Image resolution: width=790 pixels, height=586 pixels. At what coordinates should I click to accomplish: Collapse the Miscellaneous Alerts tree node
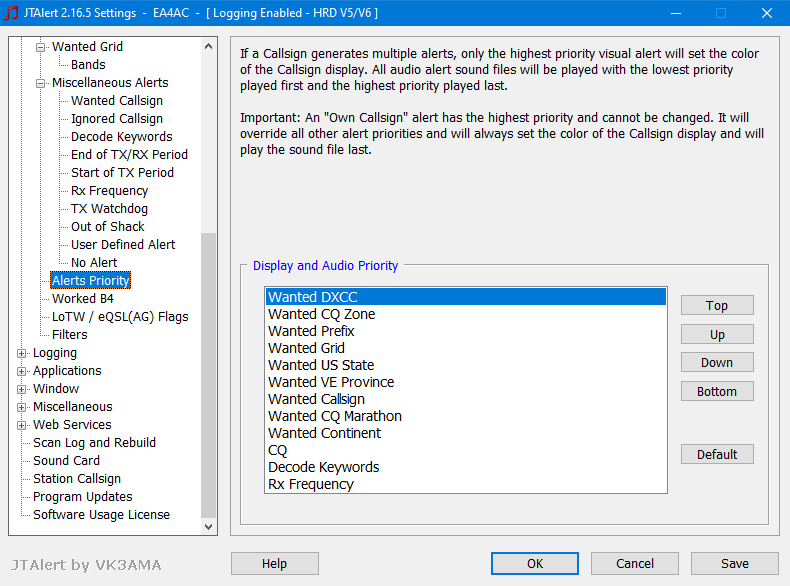[40, 83]
